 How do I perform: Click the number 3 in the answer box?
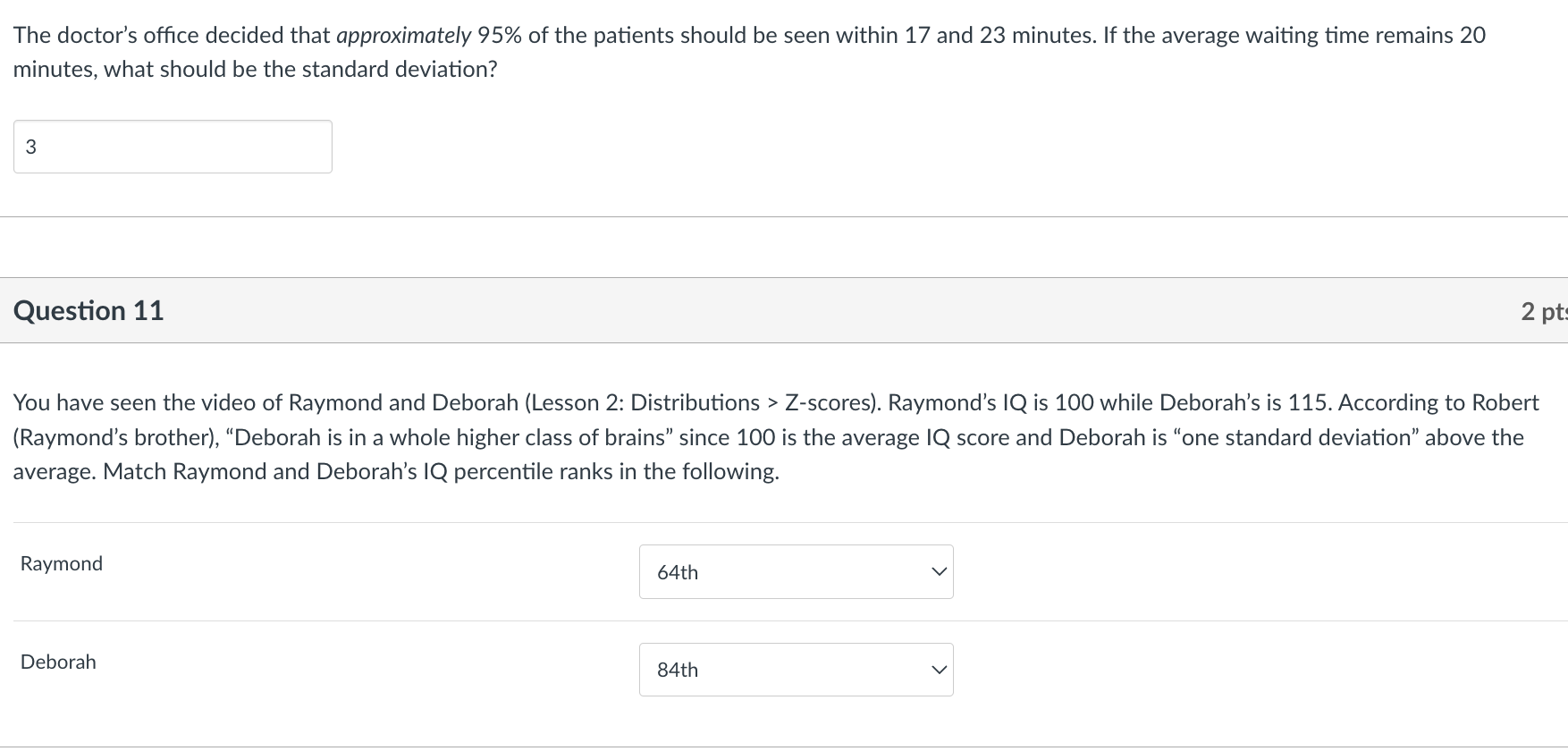coord(31,147)
